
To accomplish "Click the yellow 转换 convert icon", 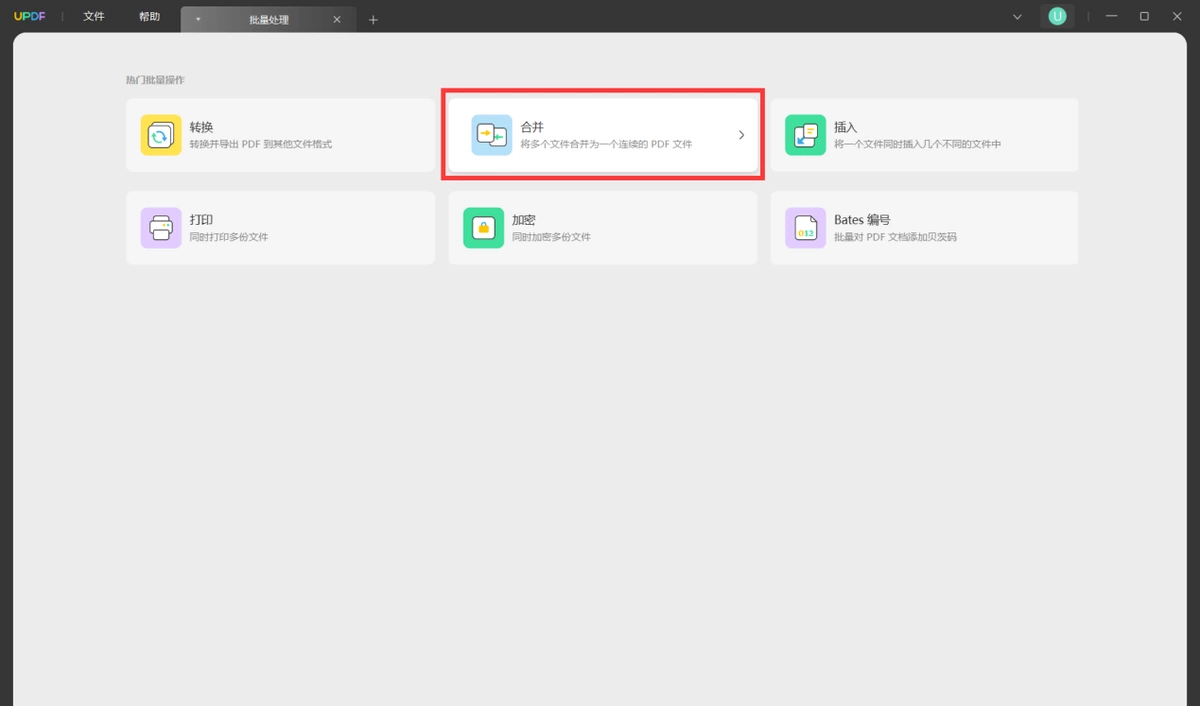I will [x=161, y=135].
